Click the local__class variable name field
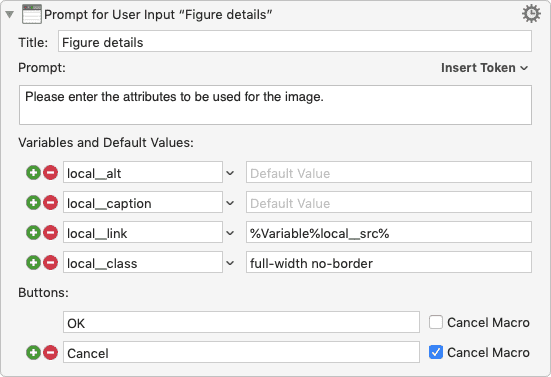The width and height of the screenshot is (551, 377). point(143,262)
